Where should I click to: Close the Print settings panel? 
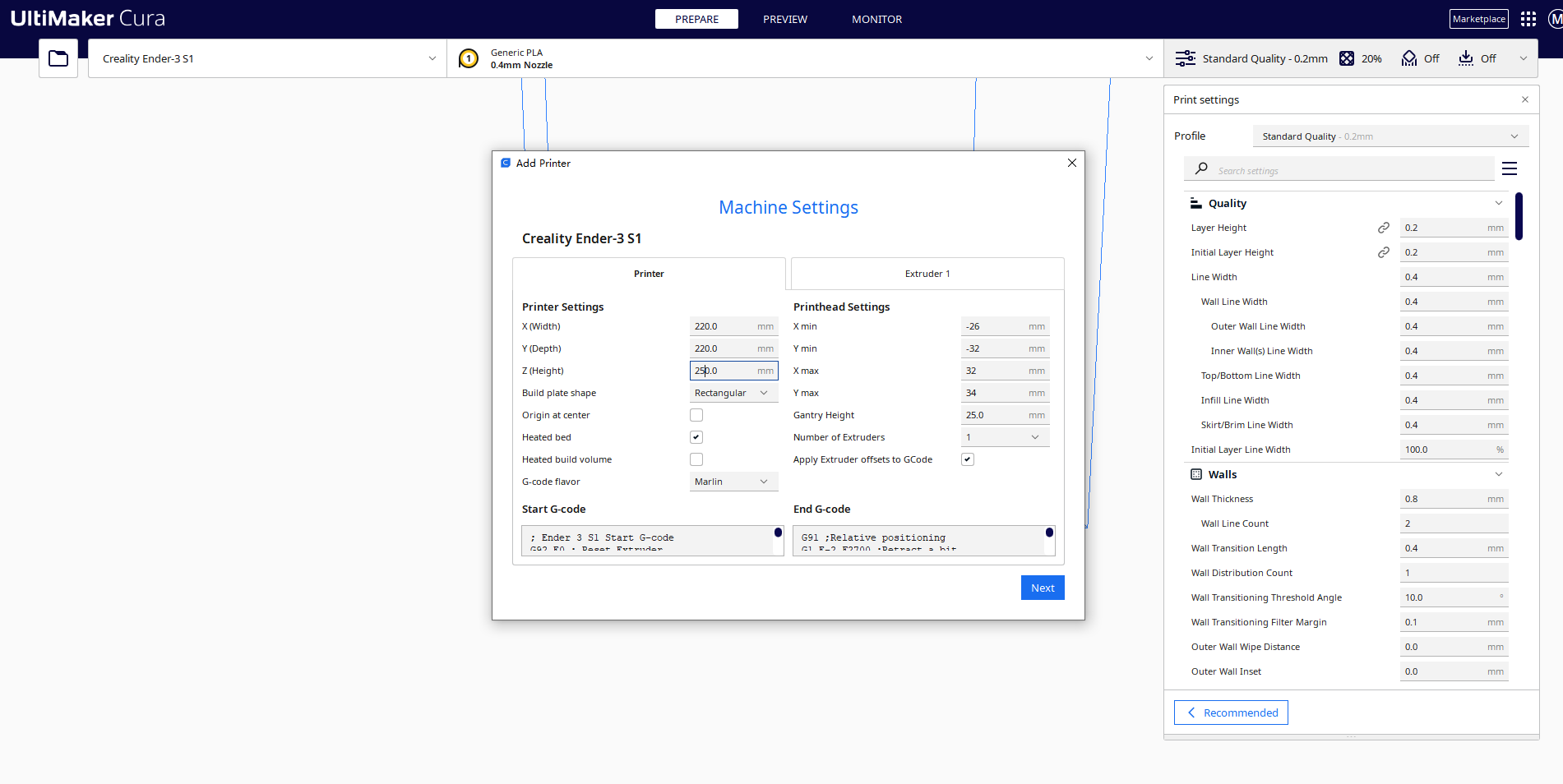1525,99
